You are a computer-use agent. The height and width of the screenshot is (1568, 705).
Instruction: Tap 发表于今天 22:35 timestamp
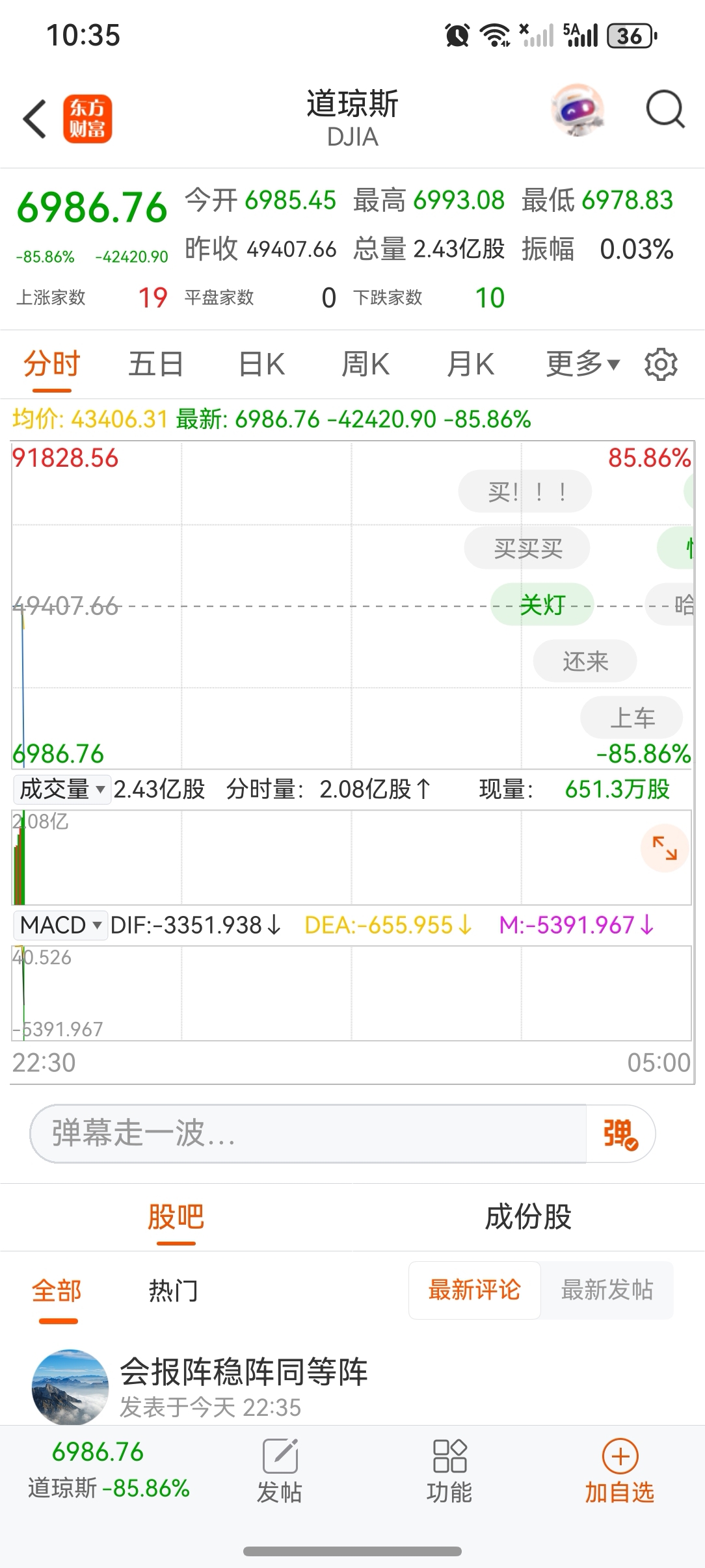click(x=210, y=1407)
